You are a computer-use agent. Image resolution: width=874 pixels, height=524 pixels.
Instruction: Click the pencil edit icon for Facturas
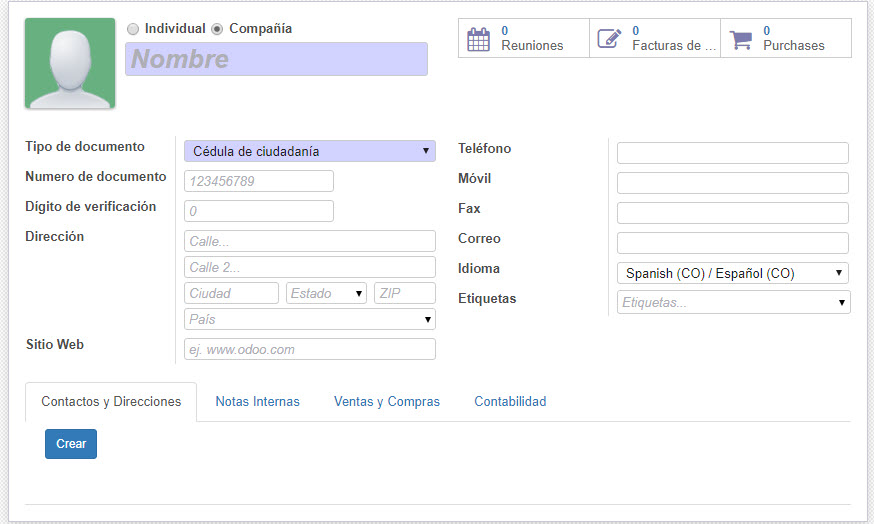click(x=609, y=39)
